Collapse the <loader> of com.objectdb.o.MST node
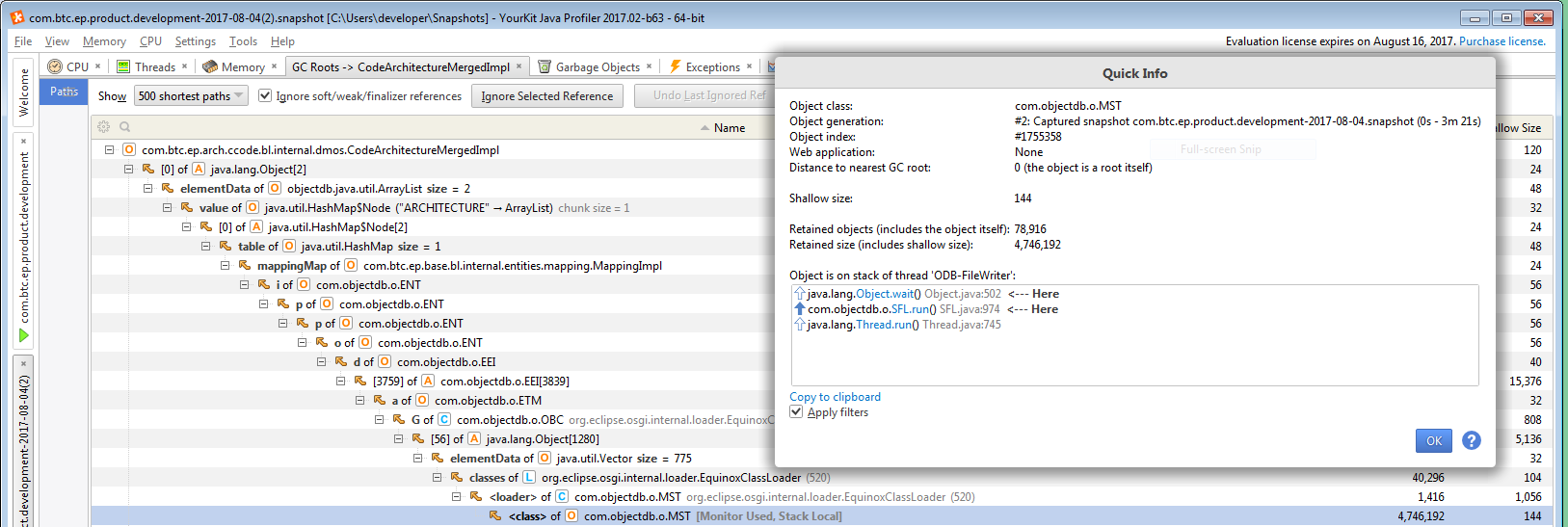1568x527 pixels. (x=456, y=496)
